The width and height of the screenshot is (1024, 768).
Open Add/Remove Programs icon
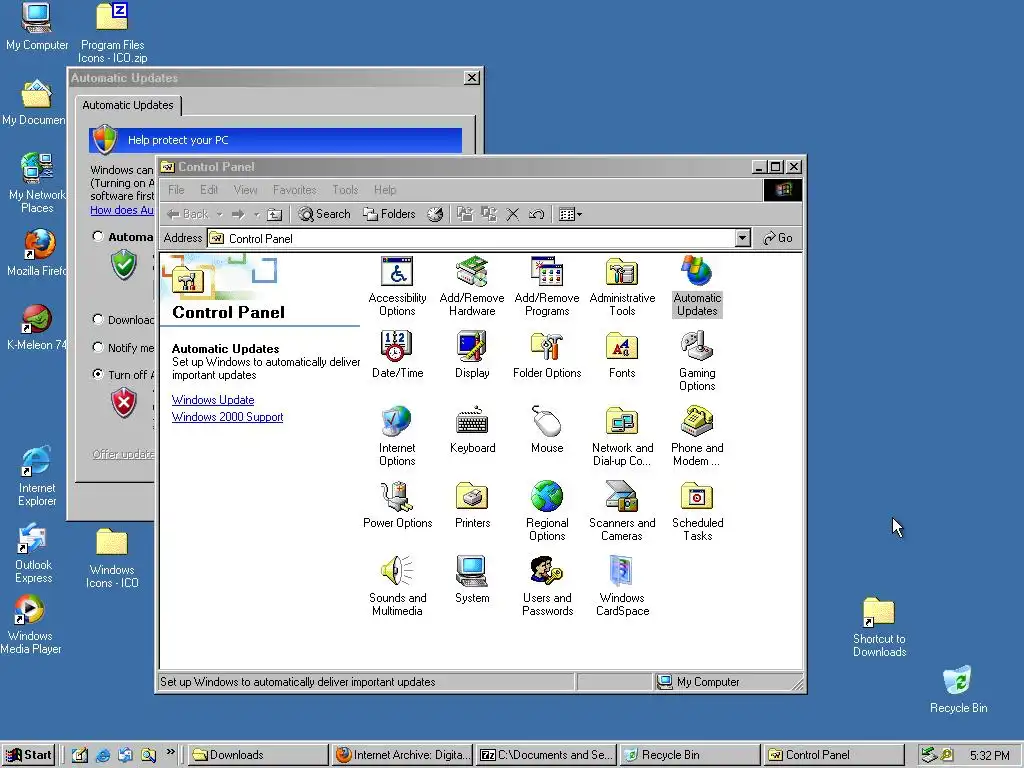pos(547,287)
